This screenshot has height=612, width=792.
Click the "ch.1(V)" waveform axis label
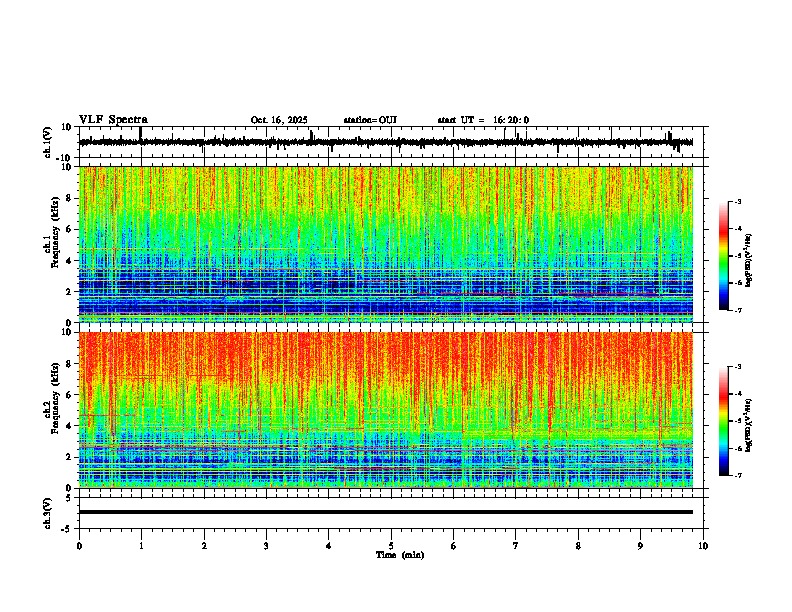pos(48,142)
